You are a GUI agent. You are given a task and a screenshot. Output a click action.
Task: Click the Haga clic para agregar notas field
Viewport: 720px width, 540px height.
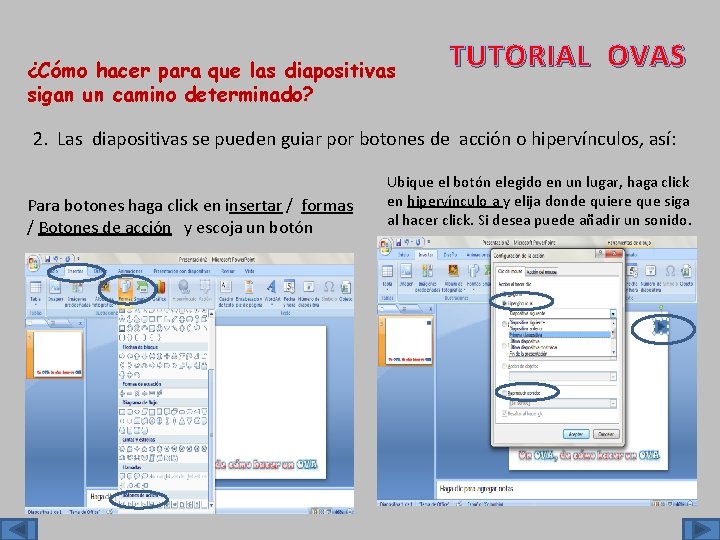pos(566,489)
